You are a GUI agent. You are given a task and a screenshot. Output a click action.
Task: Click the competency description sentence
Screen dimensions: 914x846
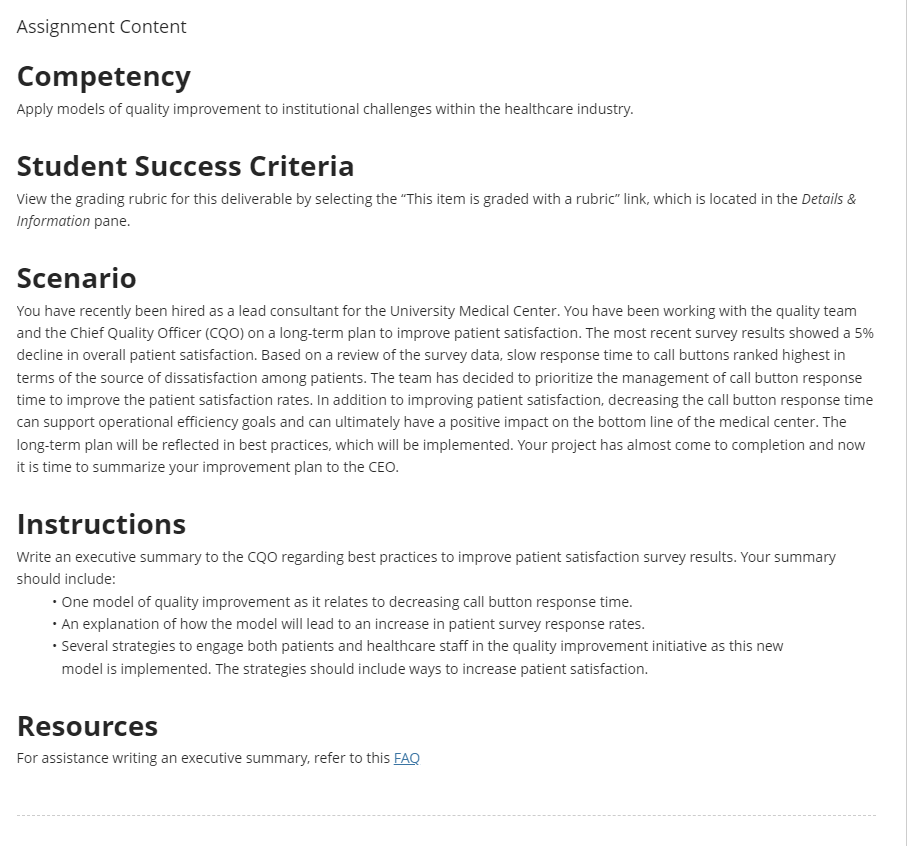pos(325,109)
